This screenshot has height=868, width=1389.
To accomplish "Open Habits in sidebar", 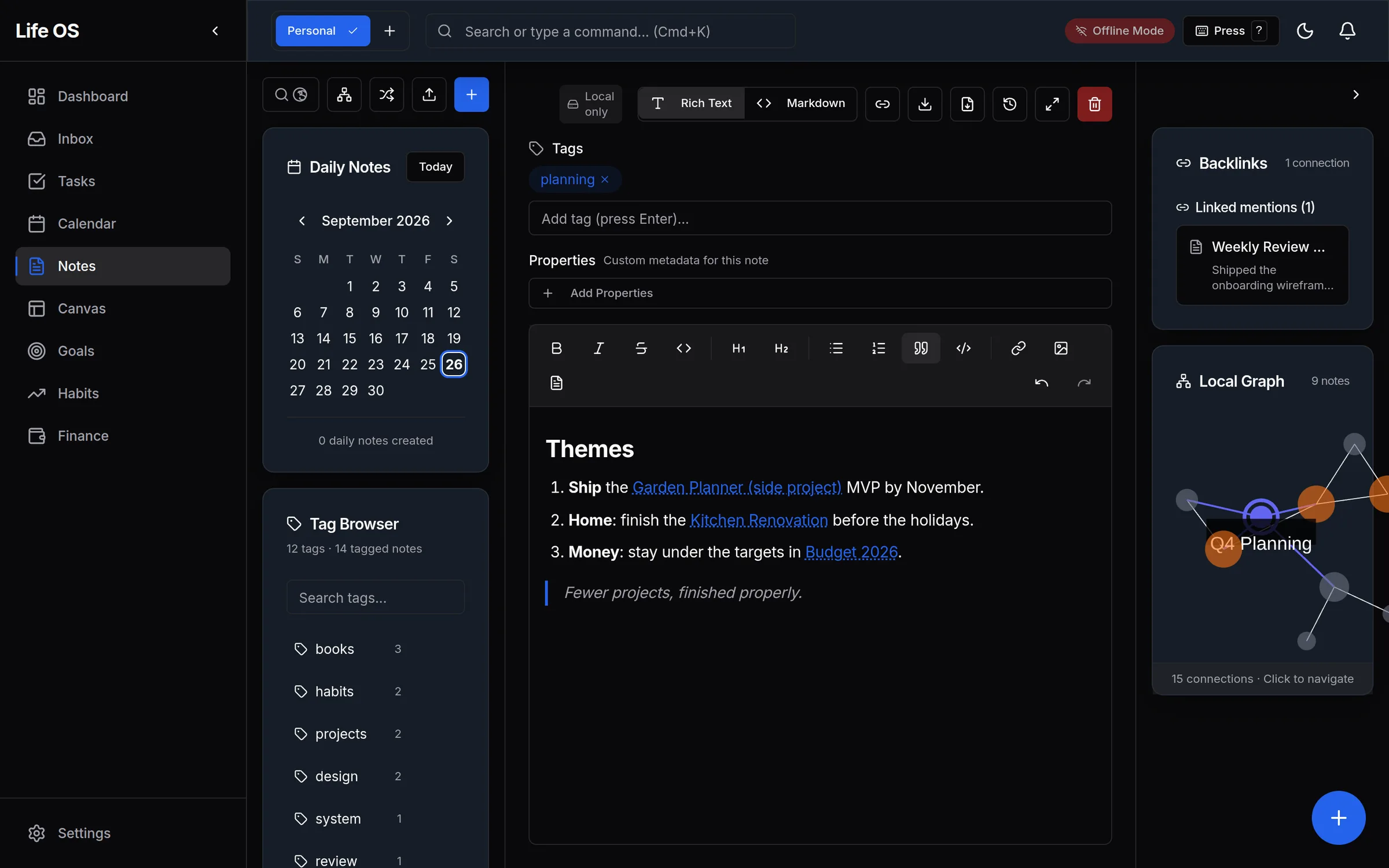I will click(123, 393).
